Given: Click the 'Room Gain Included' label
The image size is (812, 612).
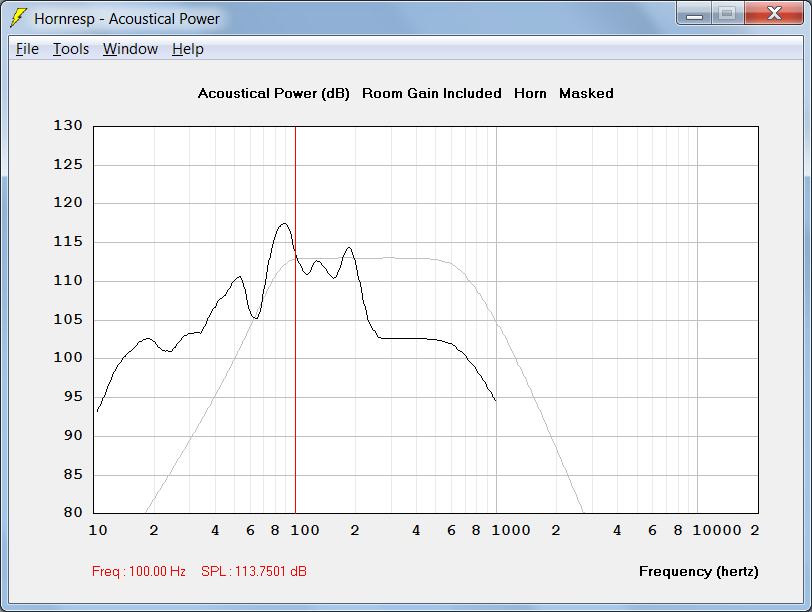Looking at the screenshot, I should [432, 93].
